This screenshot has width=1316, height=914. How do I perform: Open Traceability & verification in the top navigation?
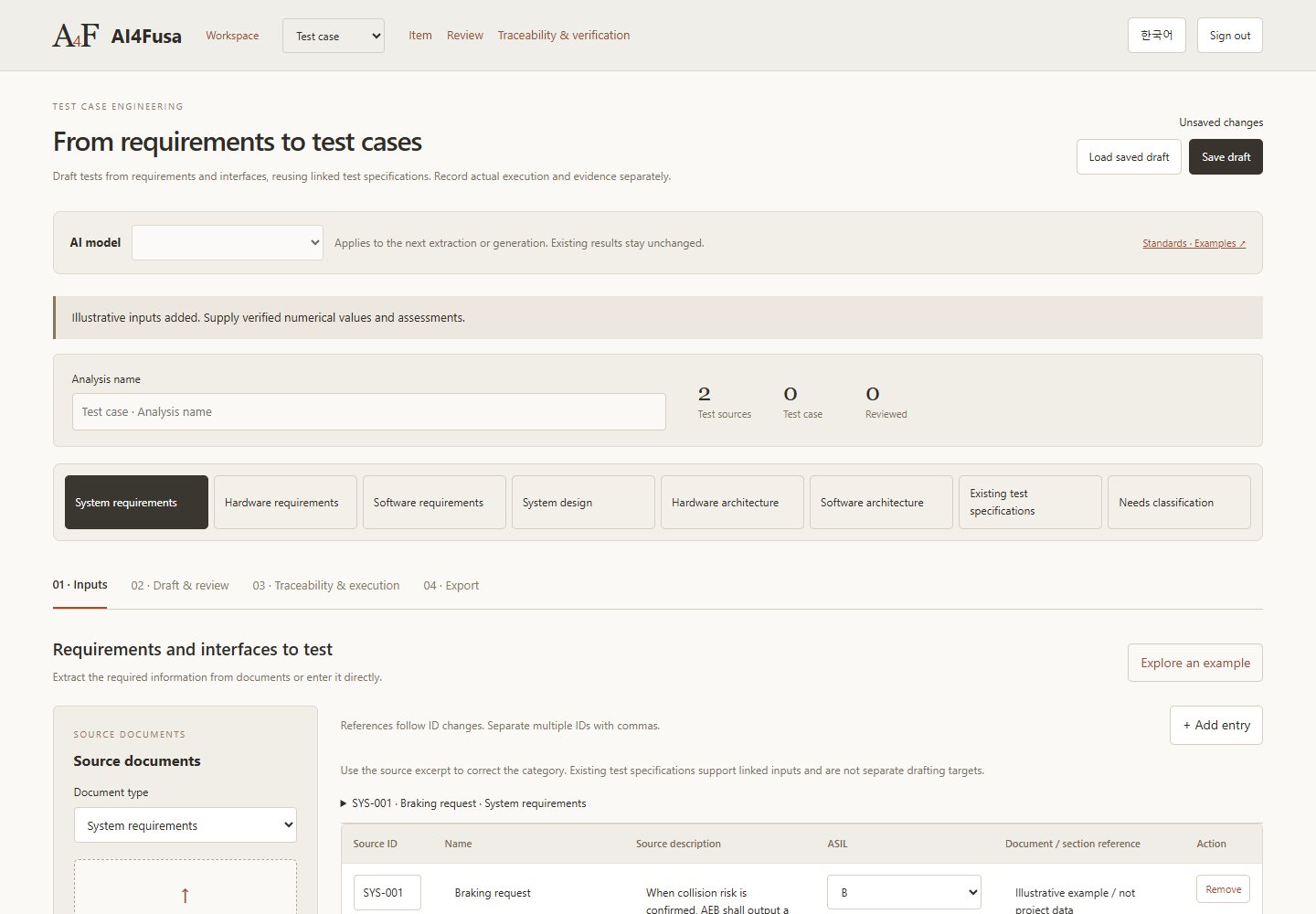564,36
